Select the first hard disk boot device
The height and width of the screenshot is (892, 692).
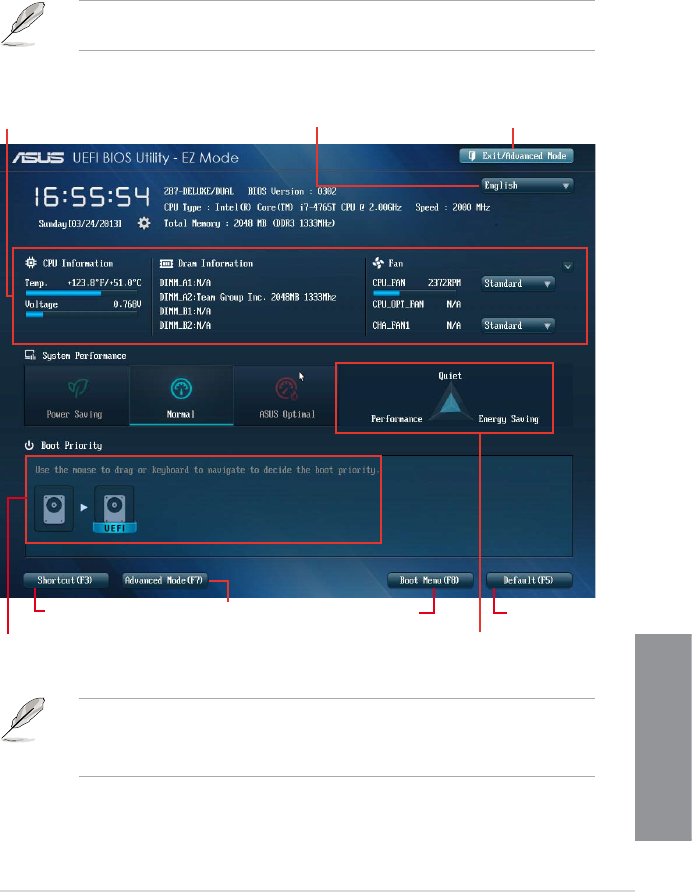[54, 508]
